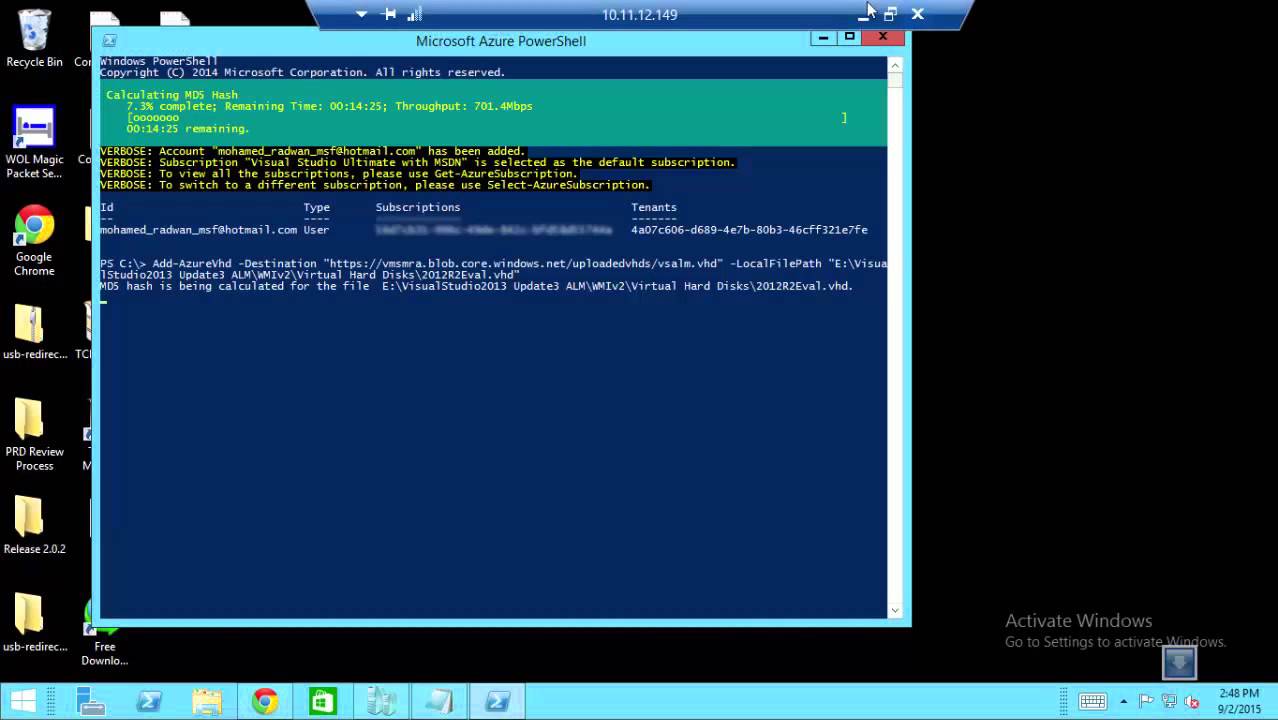Switch to Chrome in the taskbar

pos(265,701)
